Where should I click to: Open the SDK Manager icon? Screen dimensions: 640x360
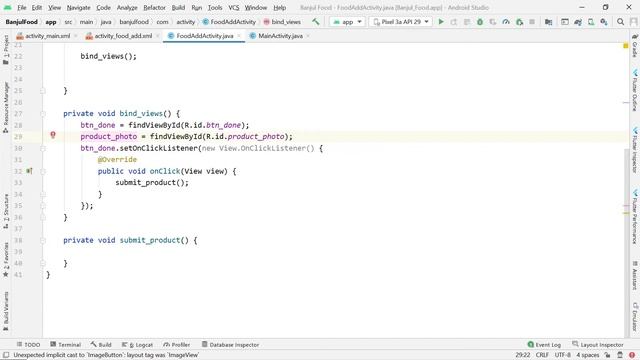point(604,22)
